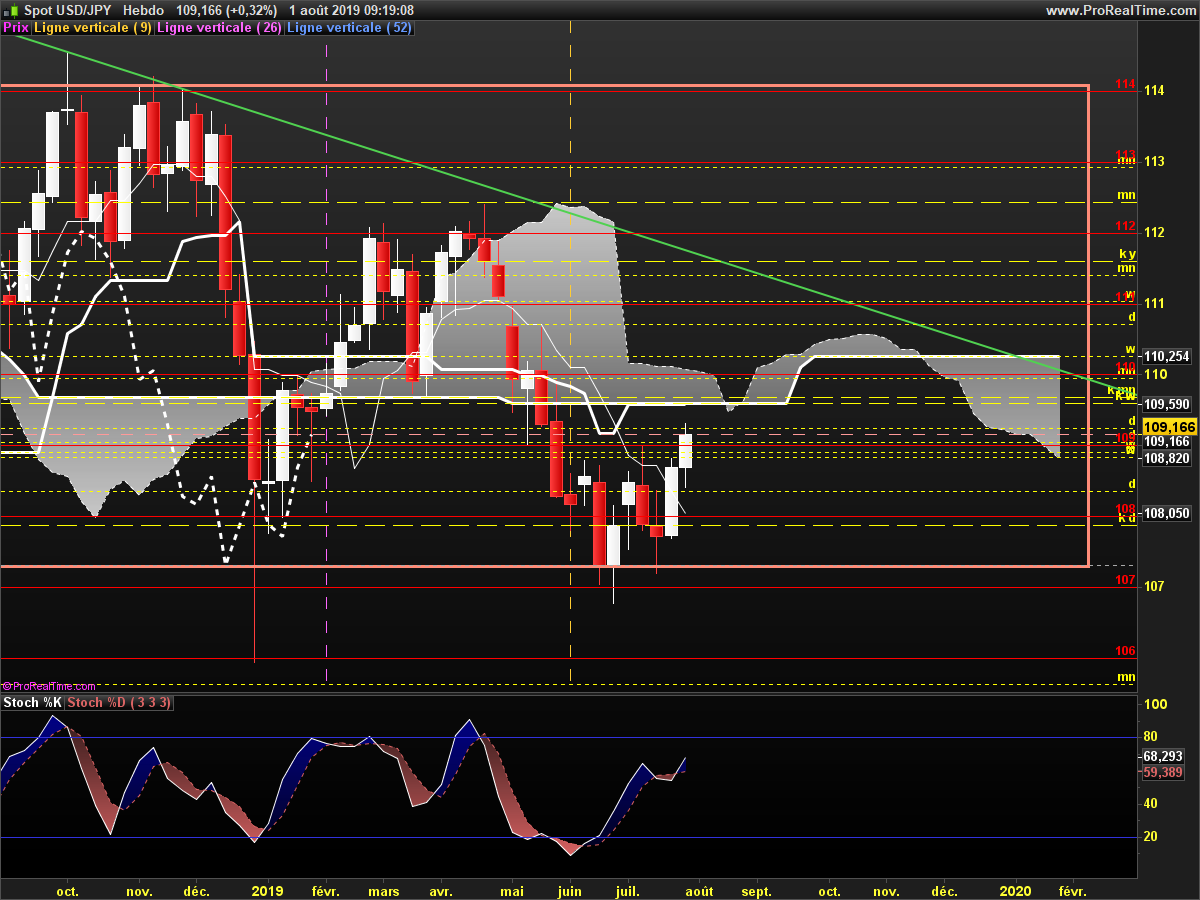Select the Stoch %D (3 3 3) label
Viewport: 1200px width, 900px height.
pos(119,703)
